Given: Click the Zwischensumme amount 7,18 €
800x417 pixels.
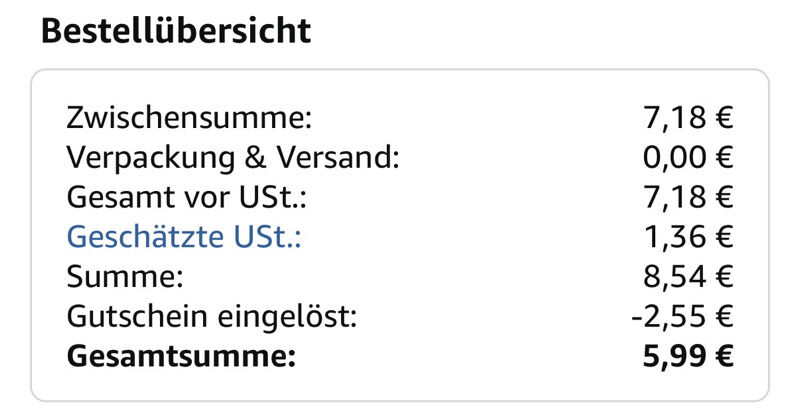Looking at the screenshot, I should (688, 118).
